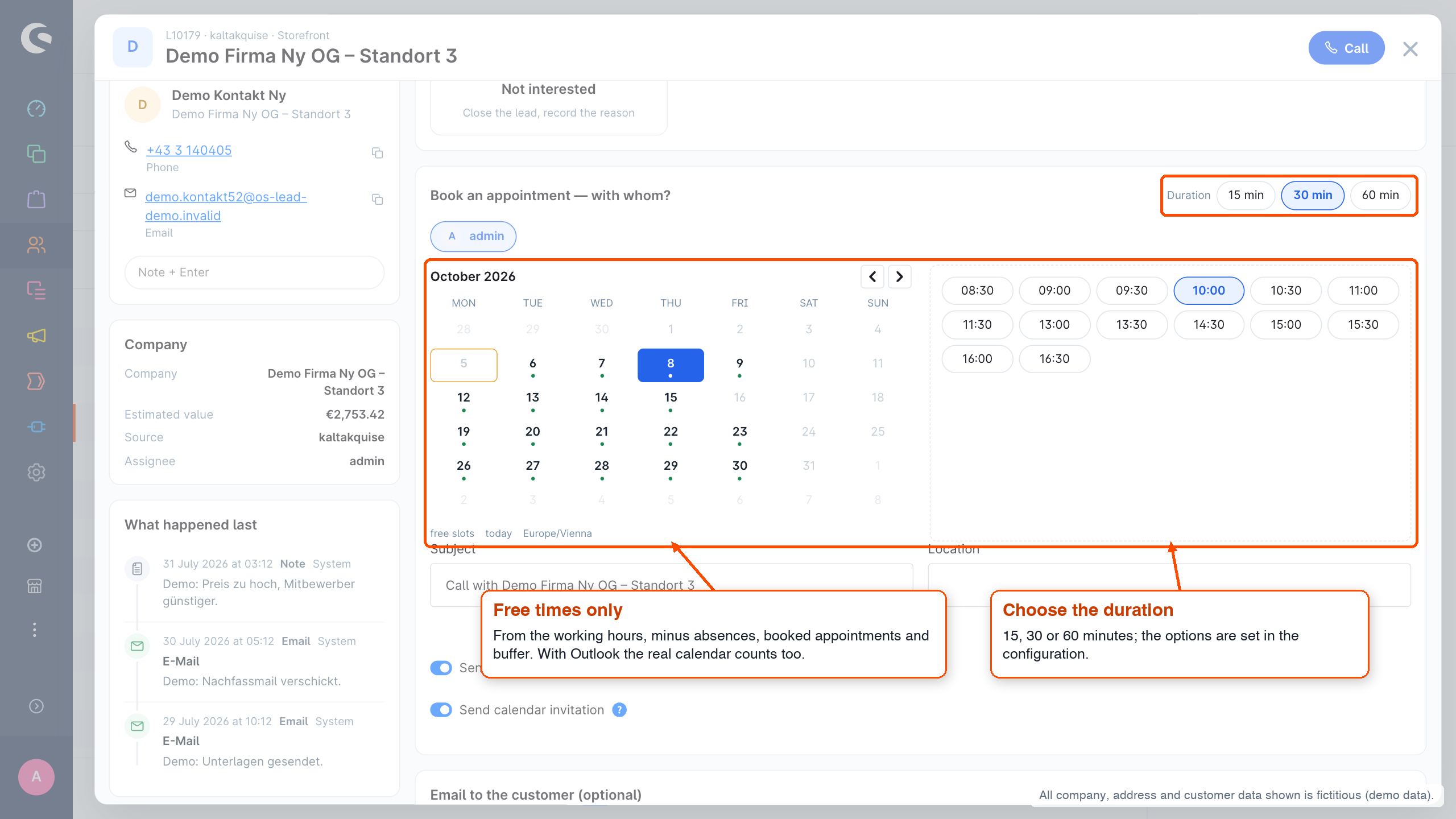Open the task list icon in sidebar
Image resolution: width=1456 pixels, height=819 pixels.
36,290
